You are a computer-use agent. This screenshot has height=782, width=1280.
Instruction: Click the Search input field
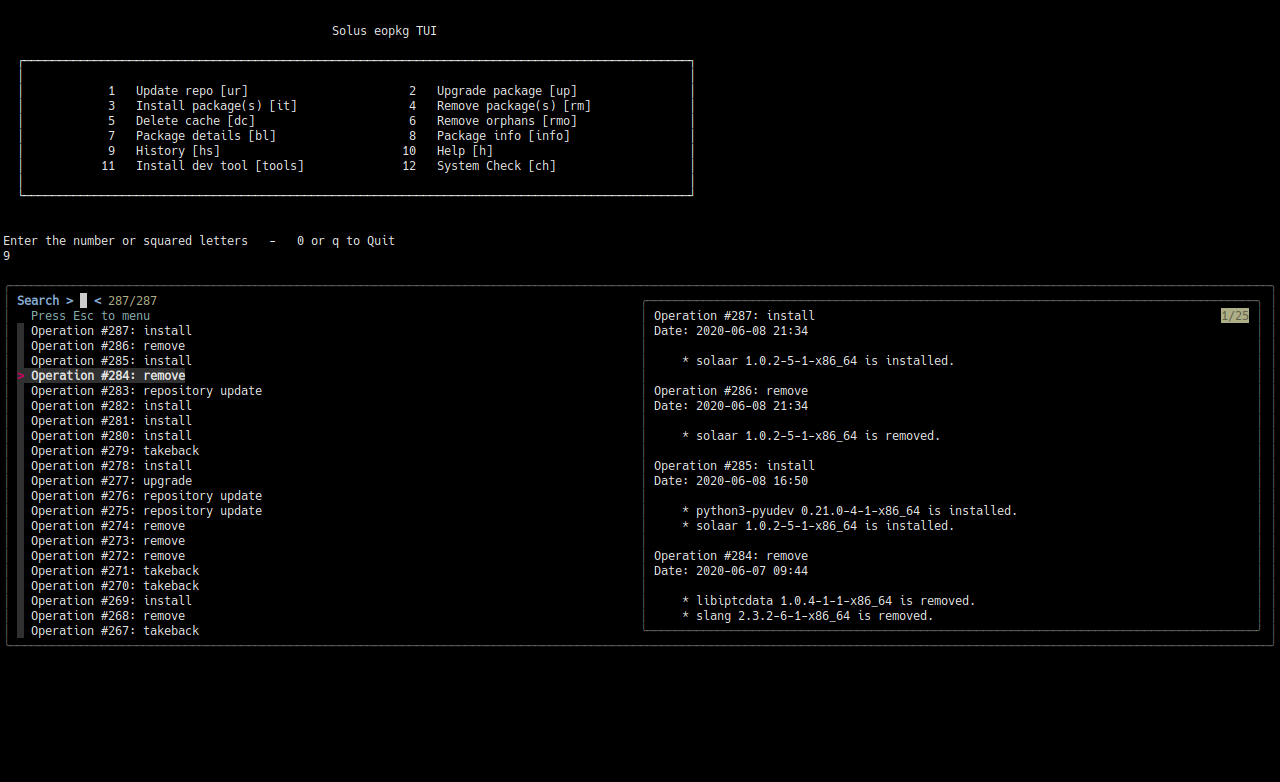coord(84,301)
